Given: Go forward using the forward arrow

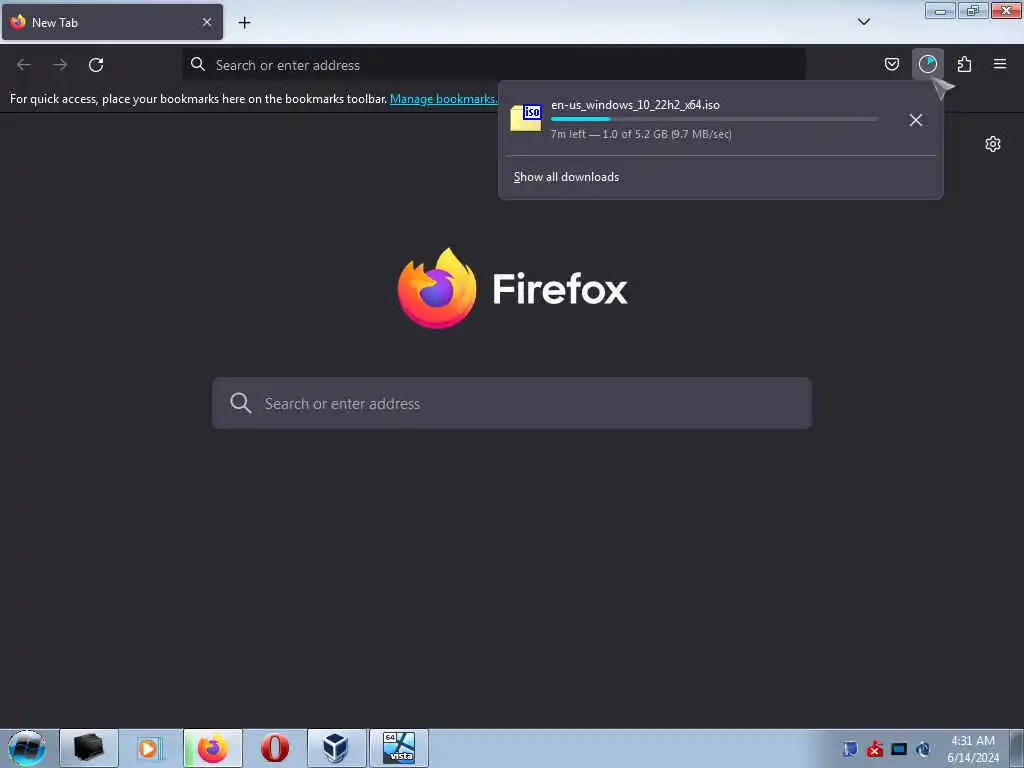Looking at the screenshot, I should click(60, 65).
